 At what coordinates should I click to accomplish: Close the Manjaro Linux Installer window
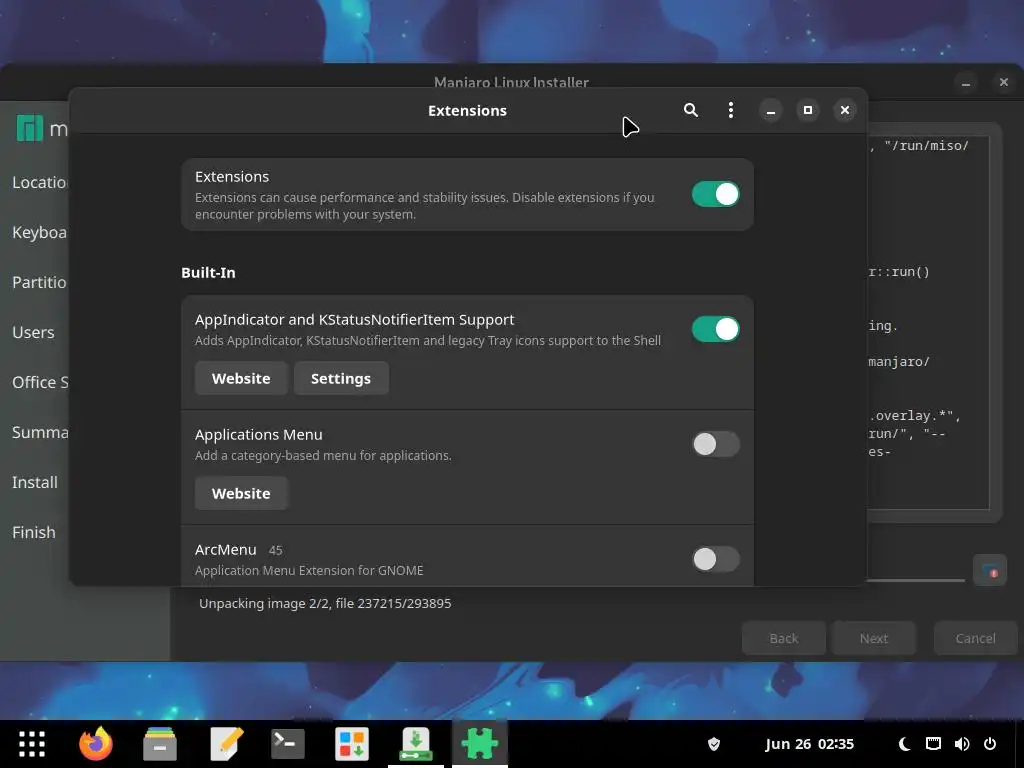[1004, 82]
